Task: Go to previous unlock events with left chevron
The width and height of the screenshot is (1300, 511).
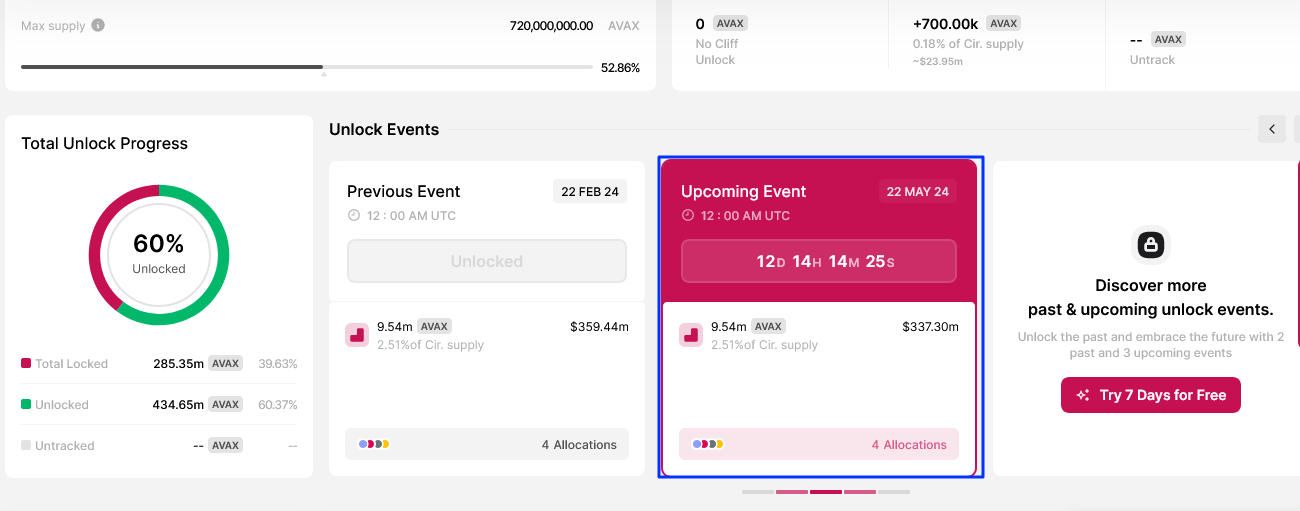Action: coord(1272,129)
